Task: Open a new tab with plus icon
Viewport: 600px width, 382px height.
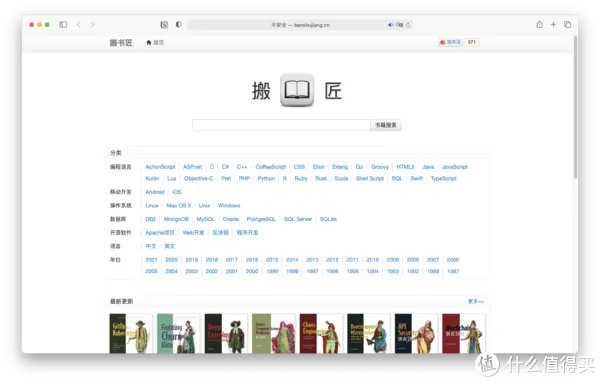Action: (x=553, y=24)
